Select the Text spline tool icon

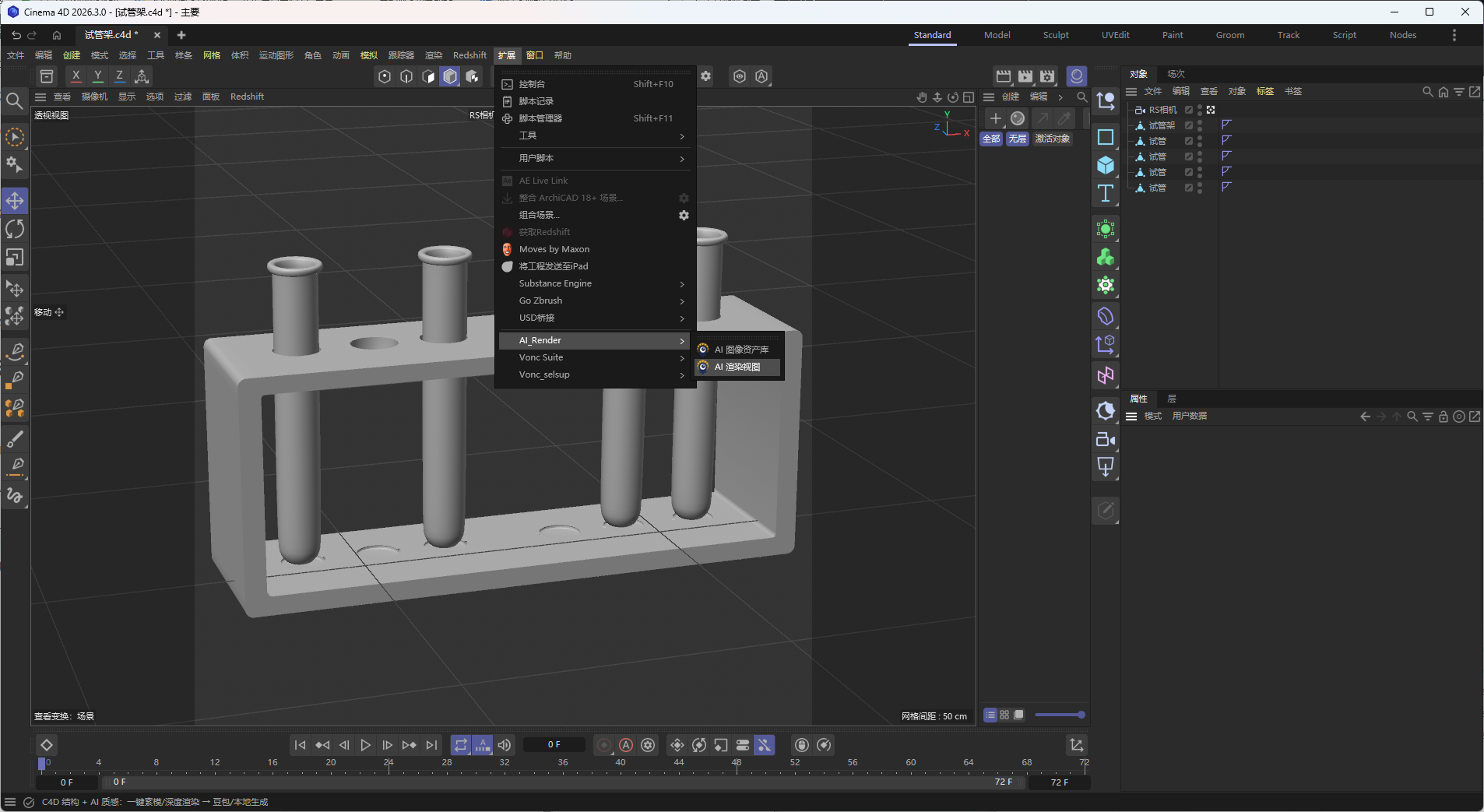click(x=1106, y=193)
